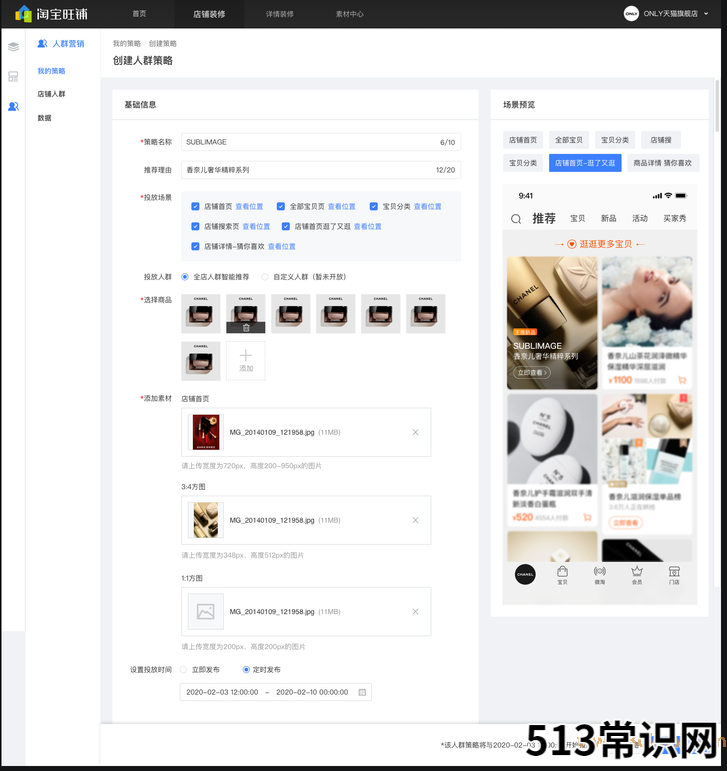The width and height of the screenshot is (727, 771).
Task: Open the 详情装修 top navigation tab
Action: tap(280, 14)
